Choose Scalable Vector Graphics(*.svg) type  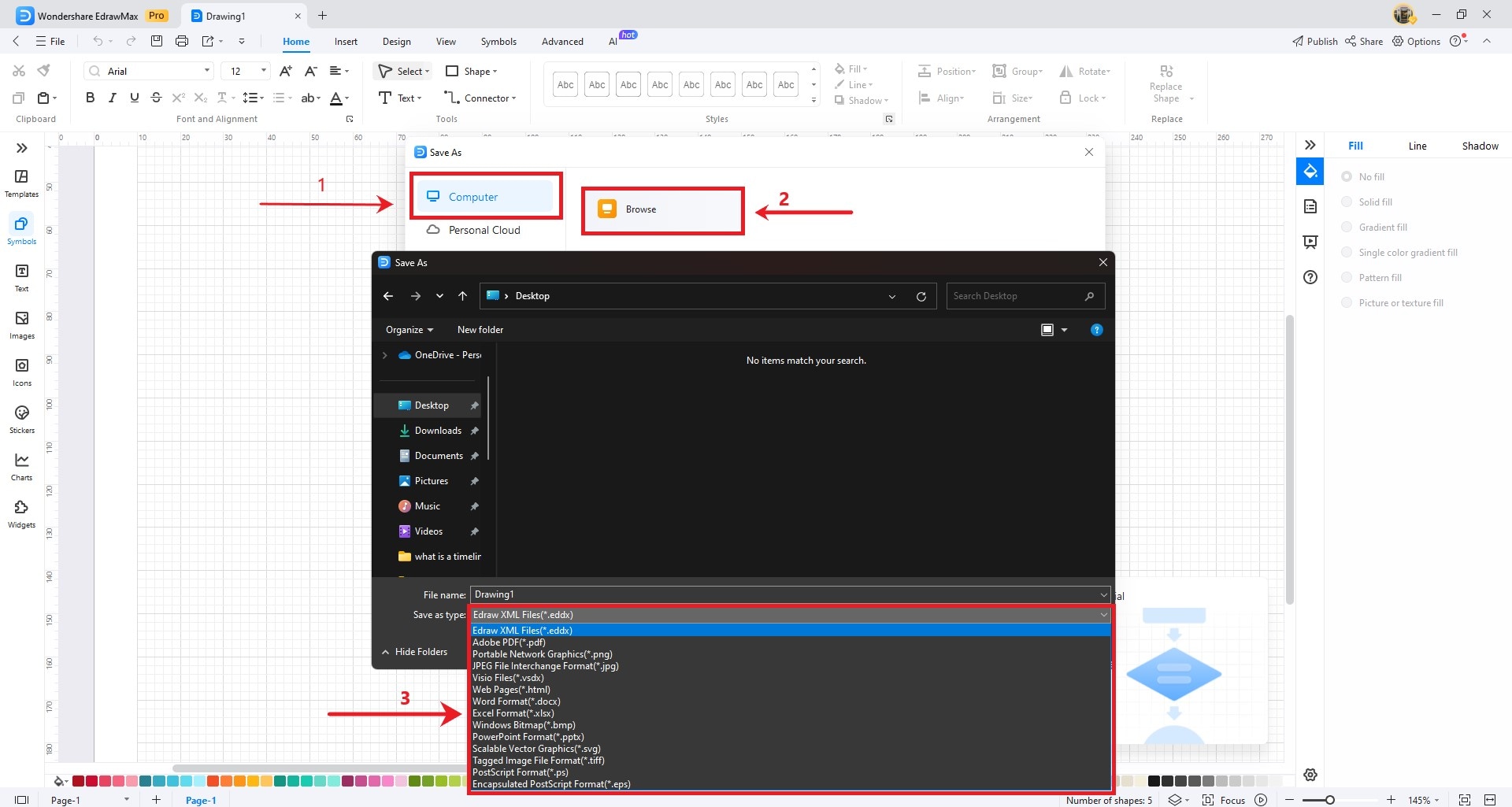(791, 749)
